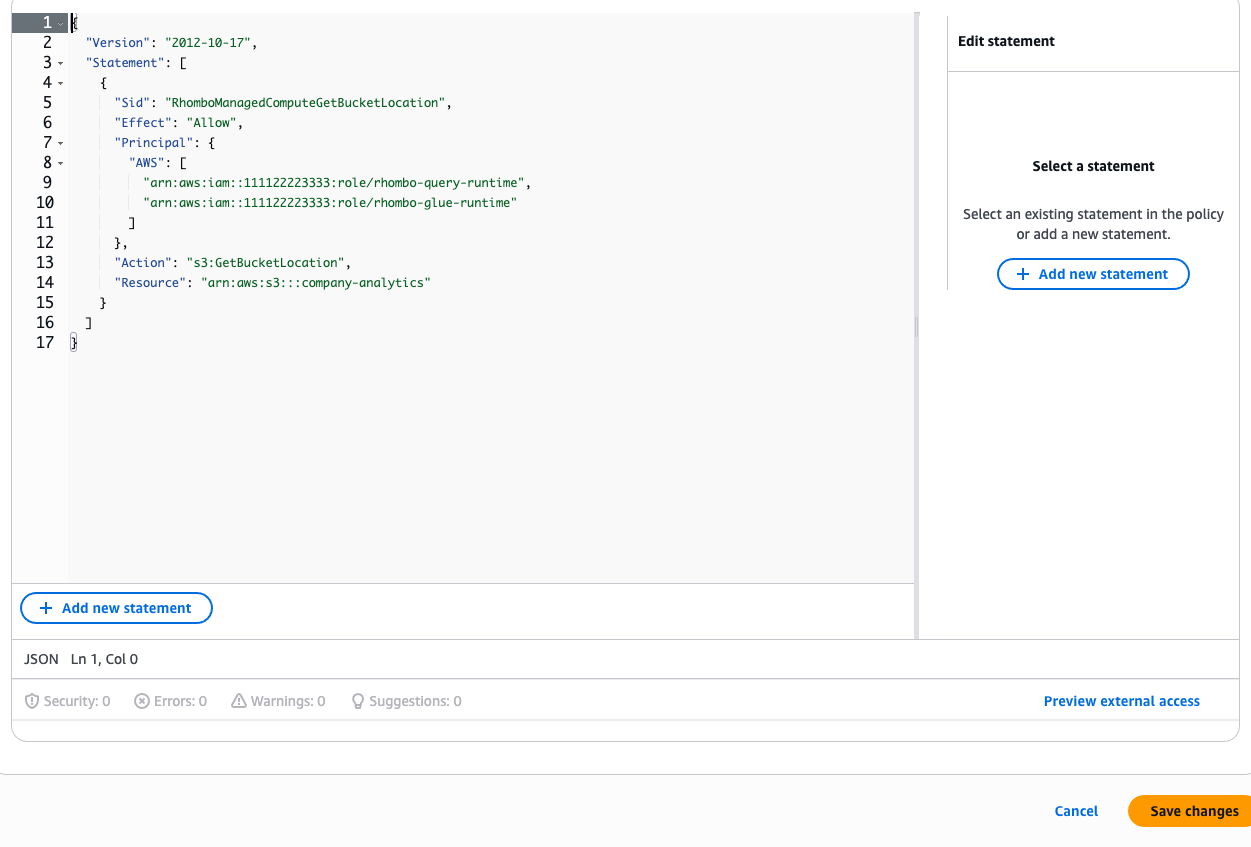Collapse the AWS array on line 8
This screenshot has height=847, width=1251.
coord(61,163)
